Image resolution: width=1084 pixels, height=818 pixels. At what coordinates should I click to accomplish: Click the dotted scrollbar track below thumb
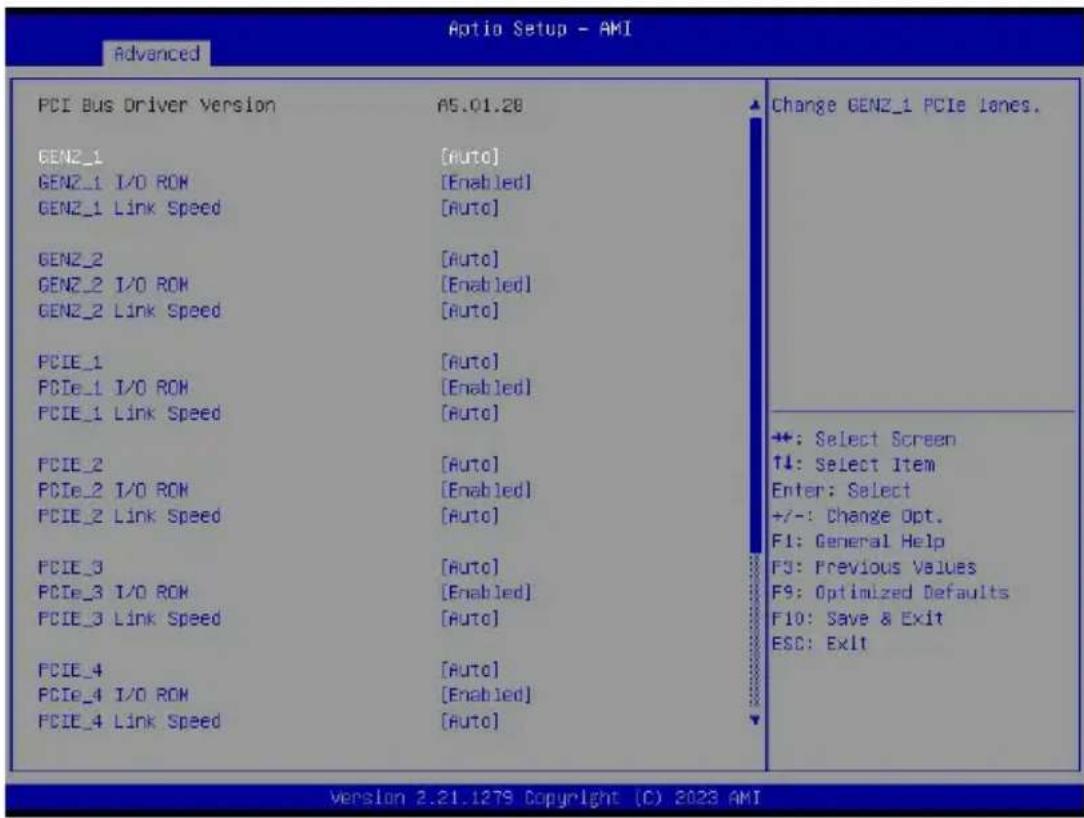[x=755, y=633]
